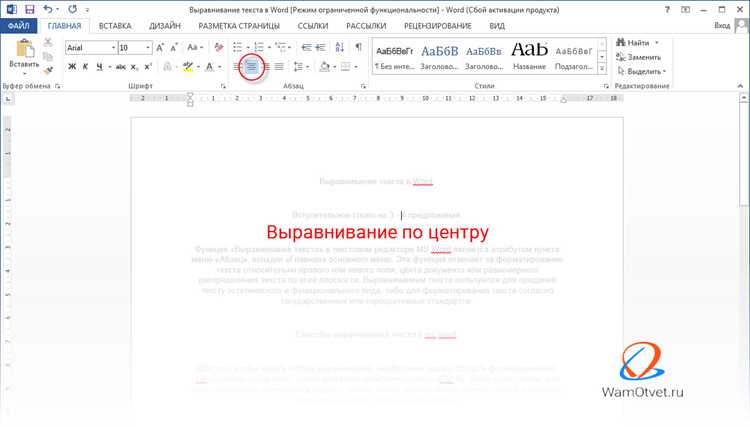Apply a numbered list

[259, 47]
